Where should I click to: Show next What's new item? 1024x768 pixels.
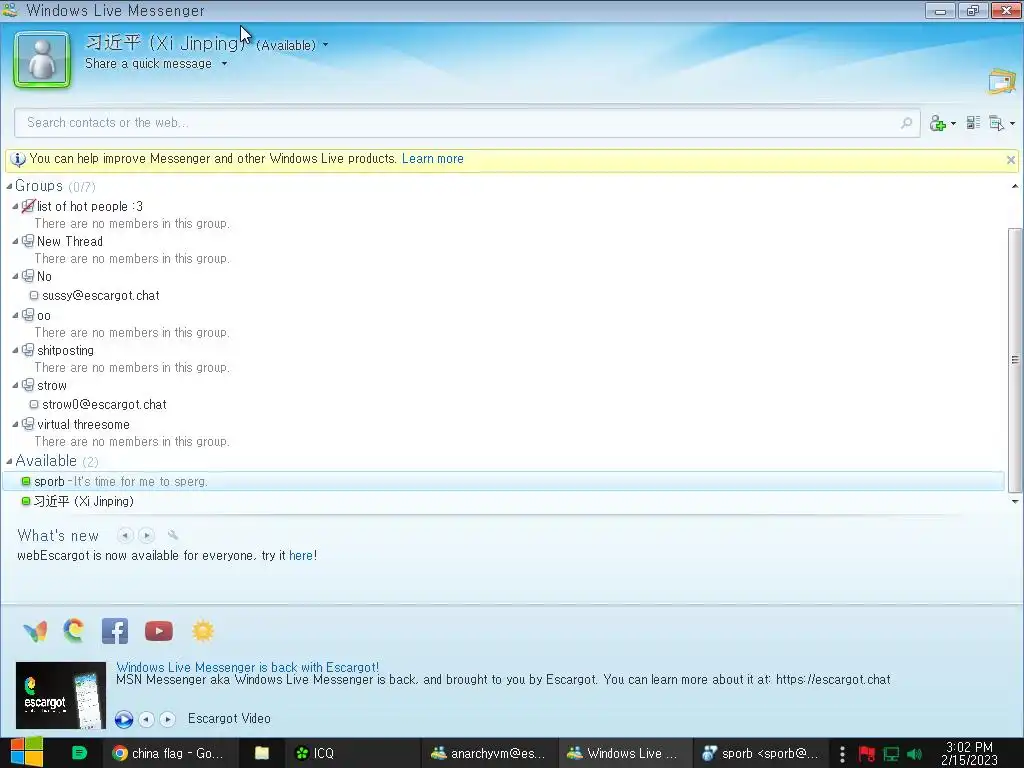pyautogui.click(x=147, y=536)
